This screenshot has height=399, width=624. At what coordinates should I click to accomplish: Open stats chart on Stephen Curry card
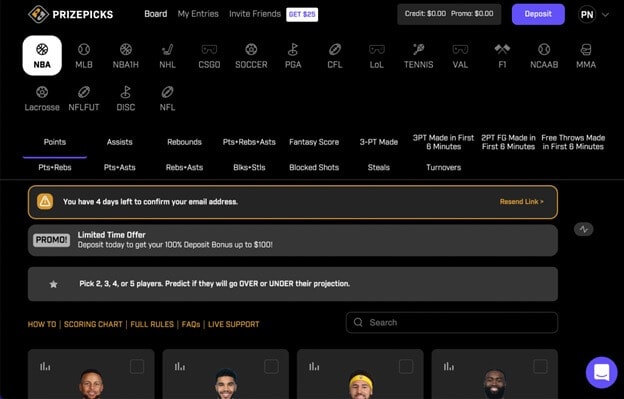[x=45, y=366]
